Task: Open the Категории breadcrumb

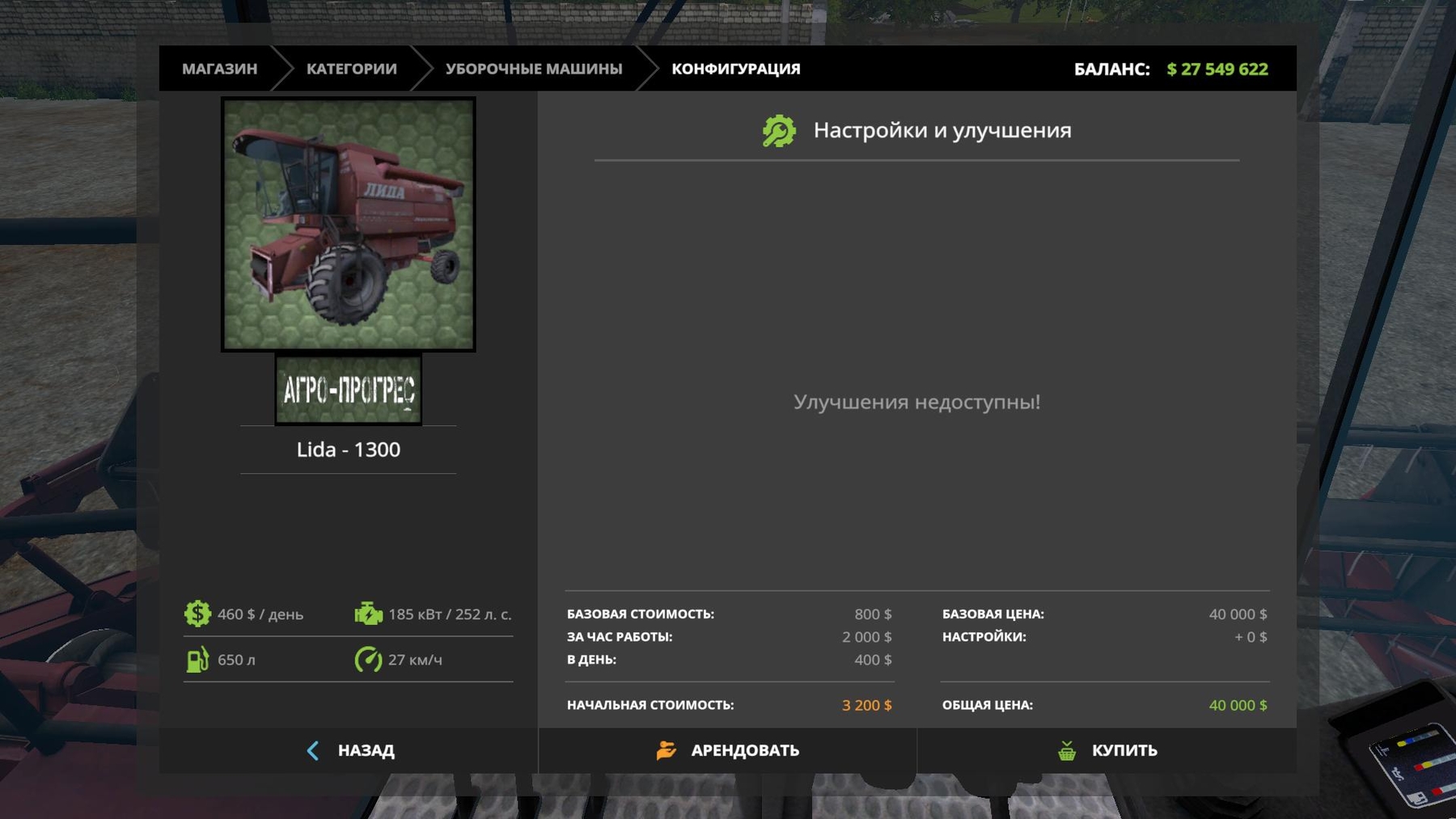Action: (x=351, y=69)
